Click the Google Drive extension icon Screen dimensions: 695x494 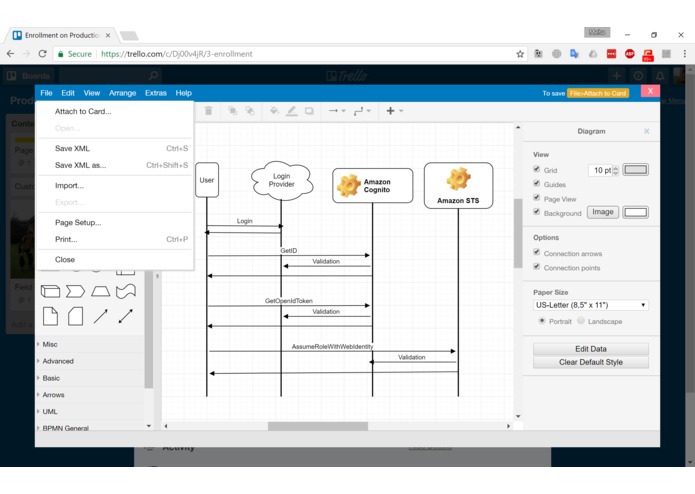click(x=593, y=54)
